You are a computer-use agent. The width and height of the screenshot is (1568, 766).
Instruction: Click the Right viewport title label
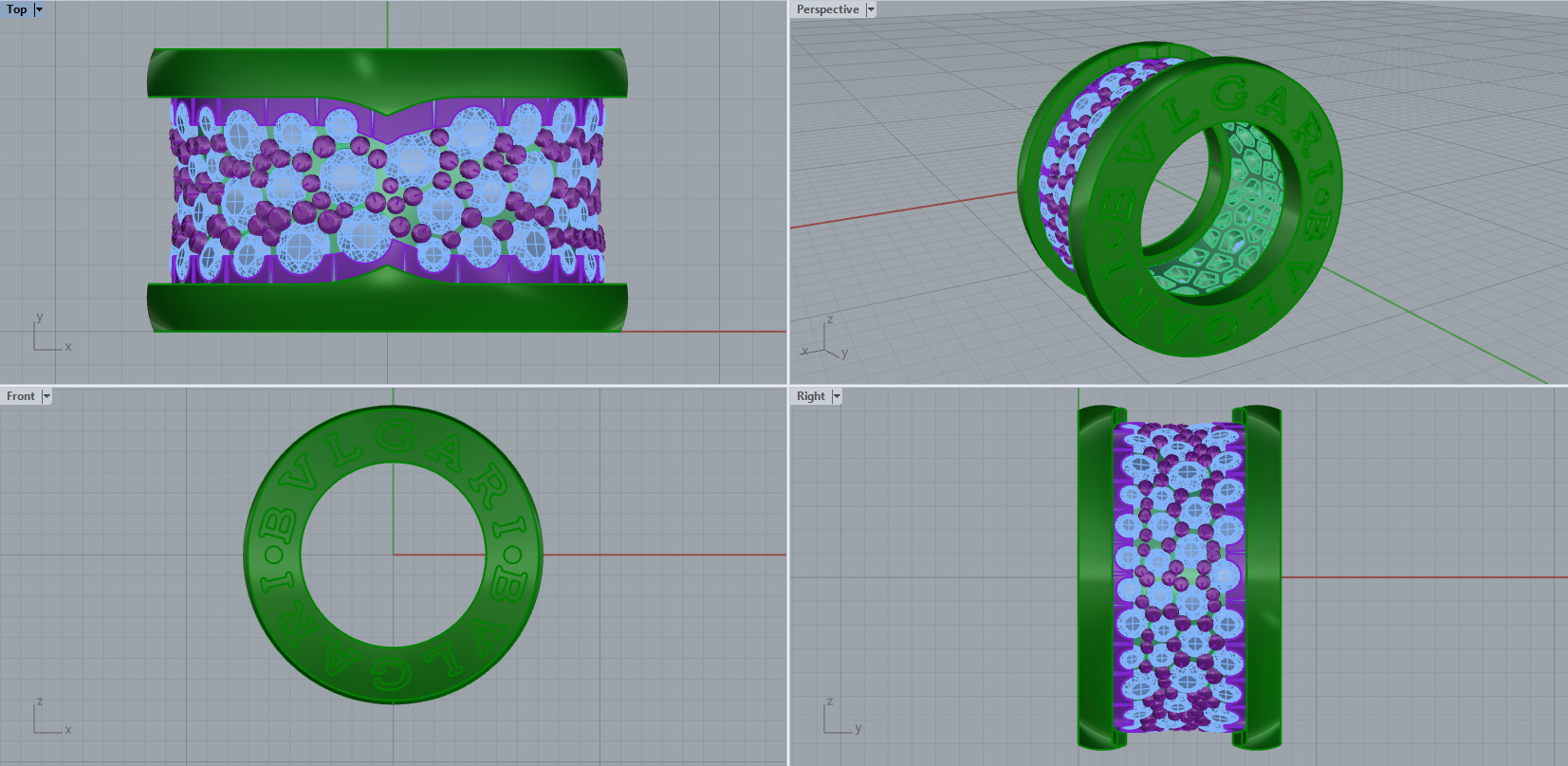pyautogui.click(x=811, y=396)
